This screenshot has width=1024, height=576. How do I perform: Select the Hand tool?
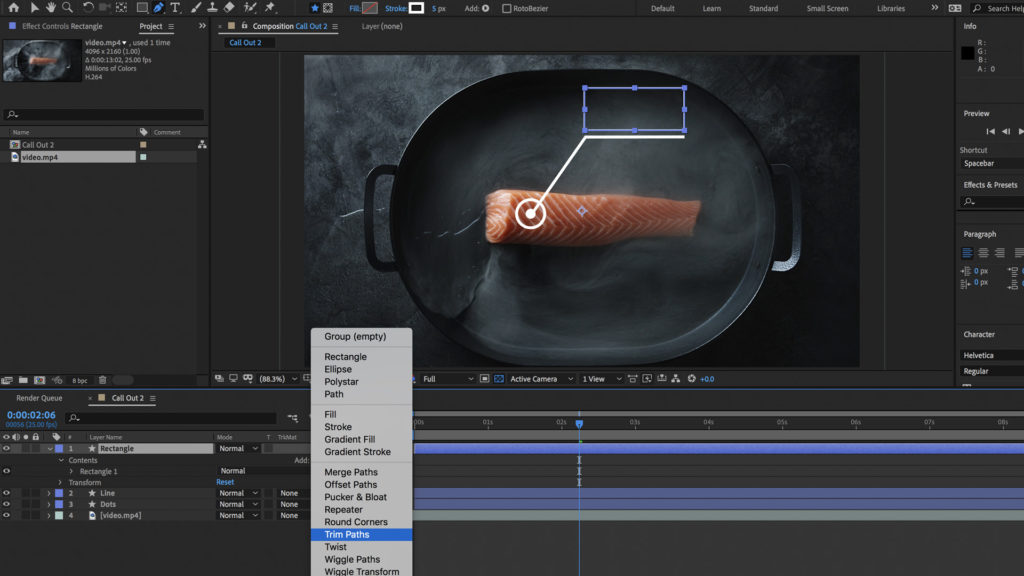(52, 8)
